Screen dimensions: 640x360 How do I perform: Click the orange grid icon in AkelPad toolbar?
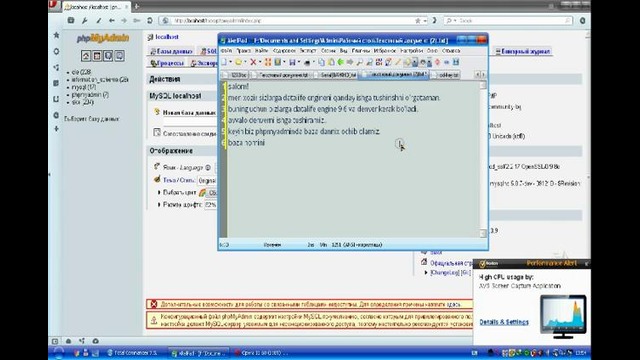point(268,62)
